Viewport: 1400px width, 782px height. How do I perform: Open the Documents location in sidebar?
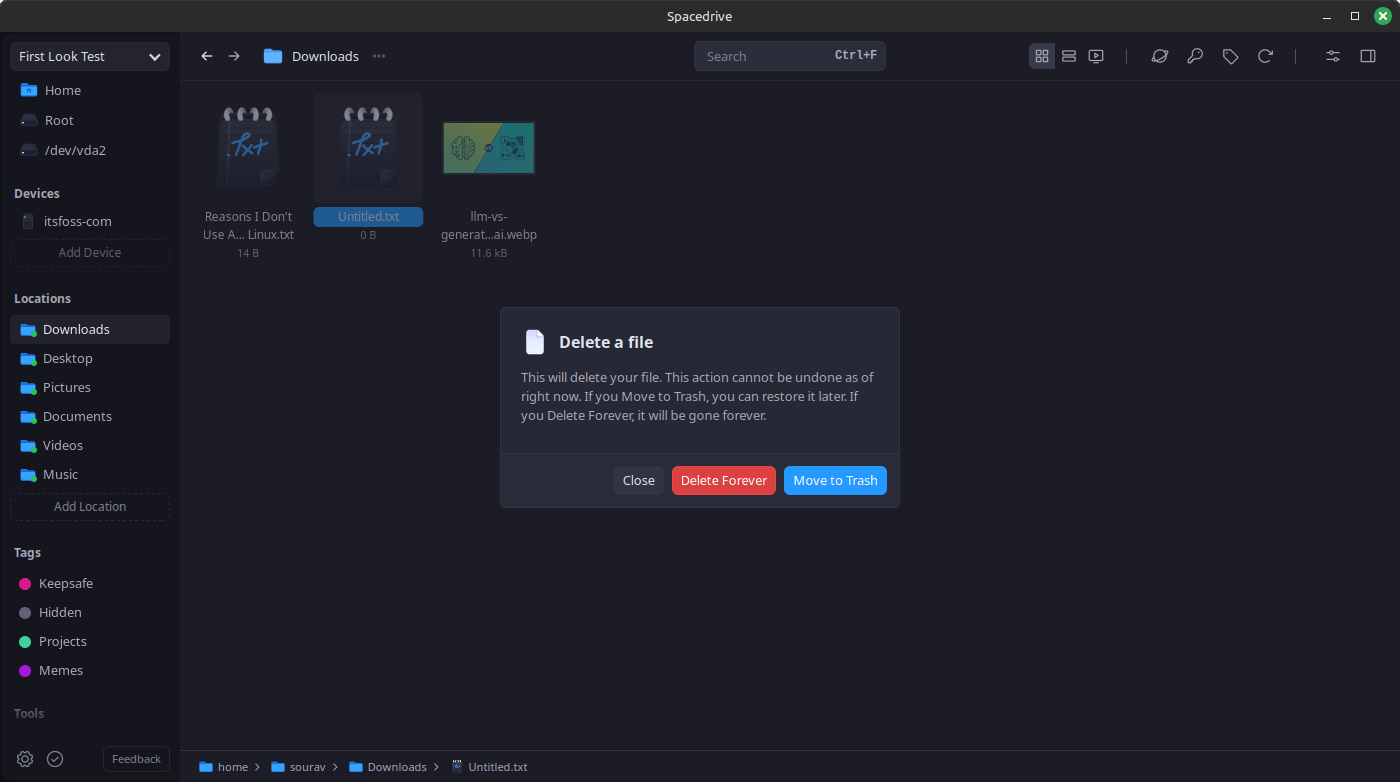(x=77, y=416)
